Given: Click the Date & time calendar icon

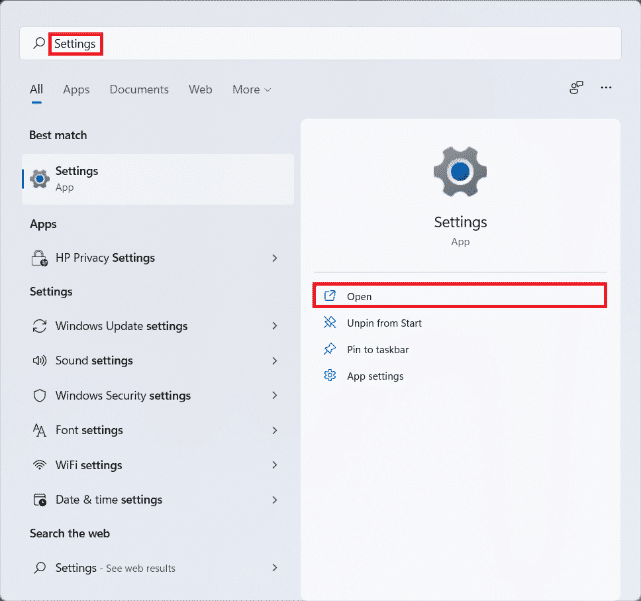Looking at the screenshot, I should [x=40, y=500].
